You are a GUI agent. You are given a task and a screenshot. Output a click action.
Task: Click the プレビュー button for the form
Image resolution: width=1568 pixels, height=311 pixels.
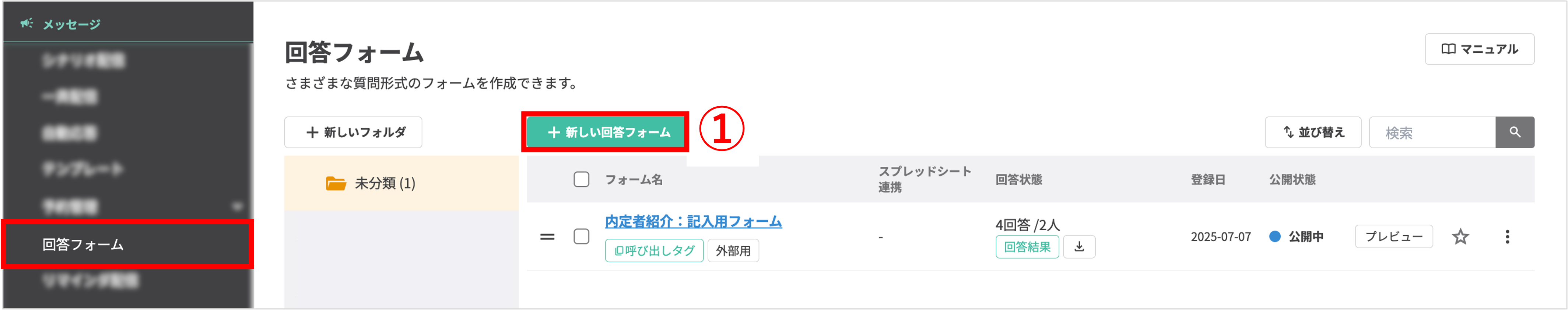tap(1393, 236)
